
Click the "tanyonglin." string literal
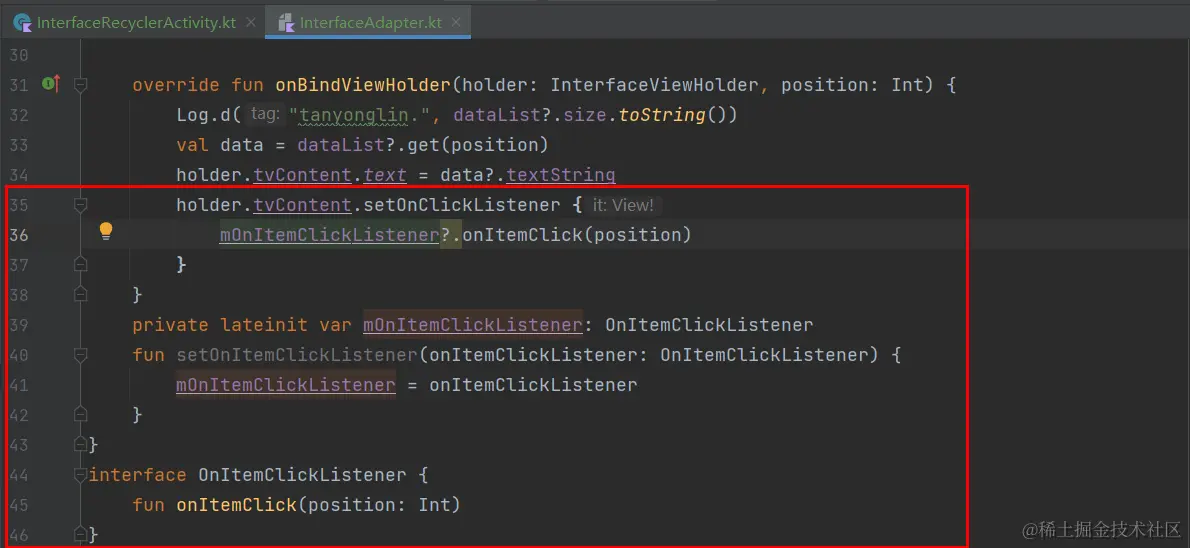coord(360,115)
